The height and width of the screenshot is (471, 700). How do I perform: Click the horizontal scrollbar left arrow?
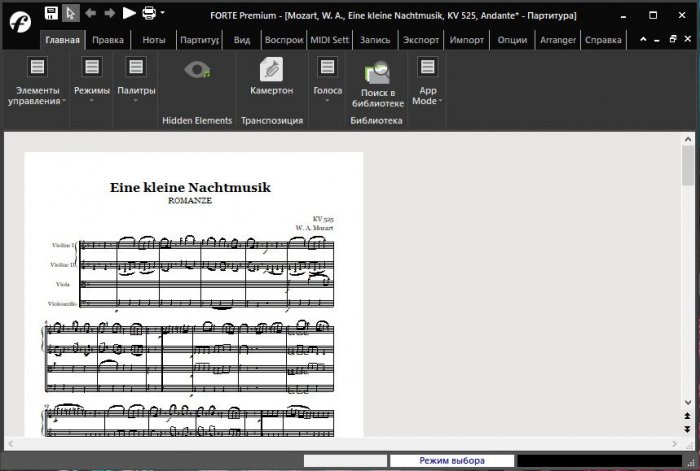[11, 444]
